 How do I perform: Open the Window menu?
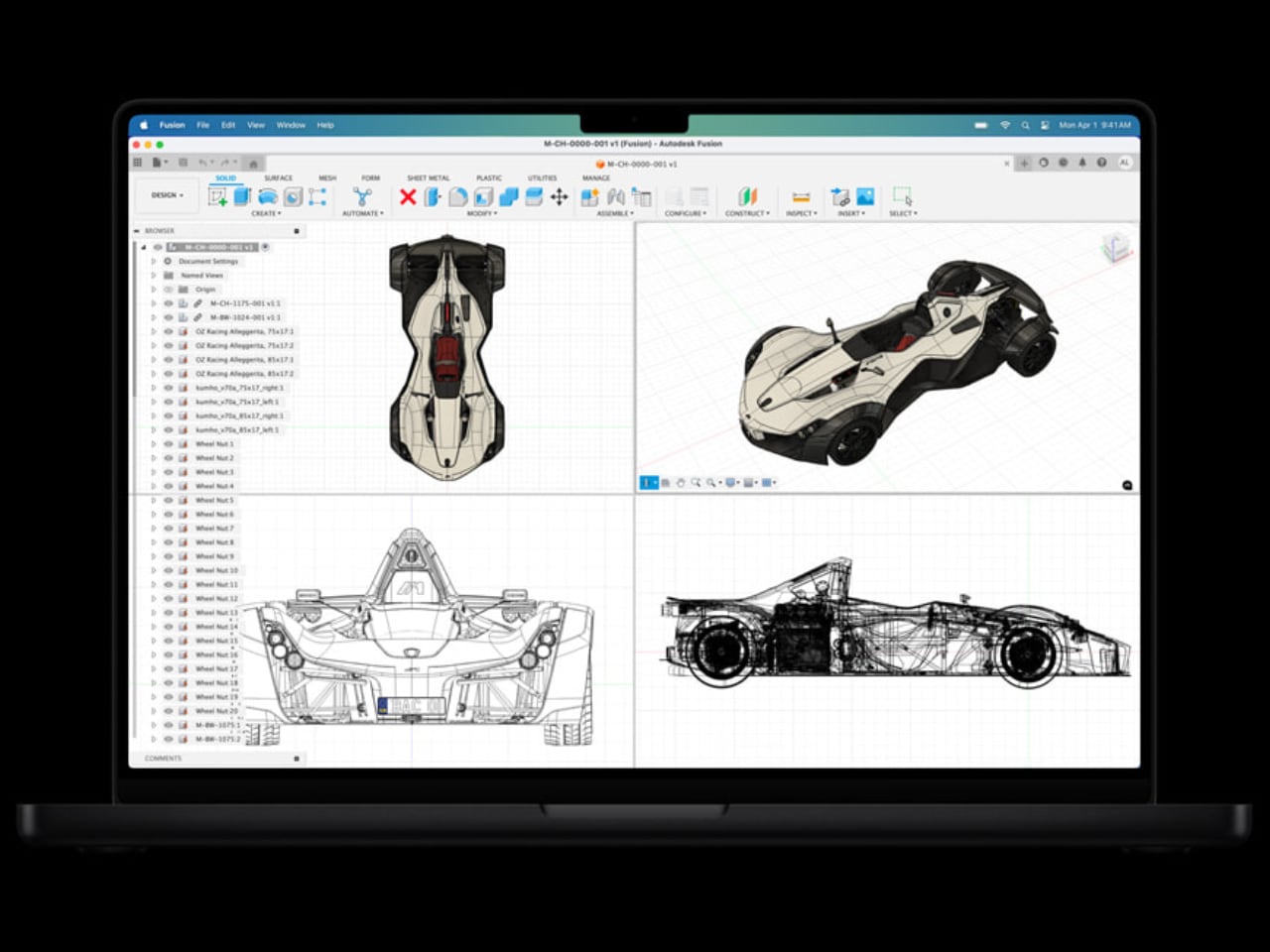pyautogui.click(x=291, y=125)
